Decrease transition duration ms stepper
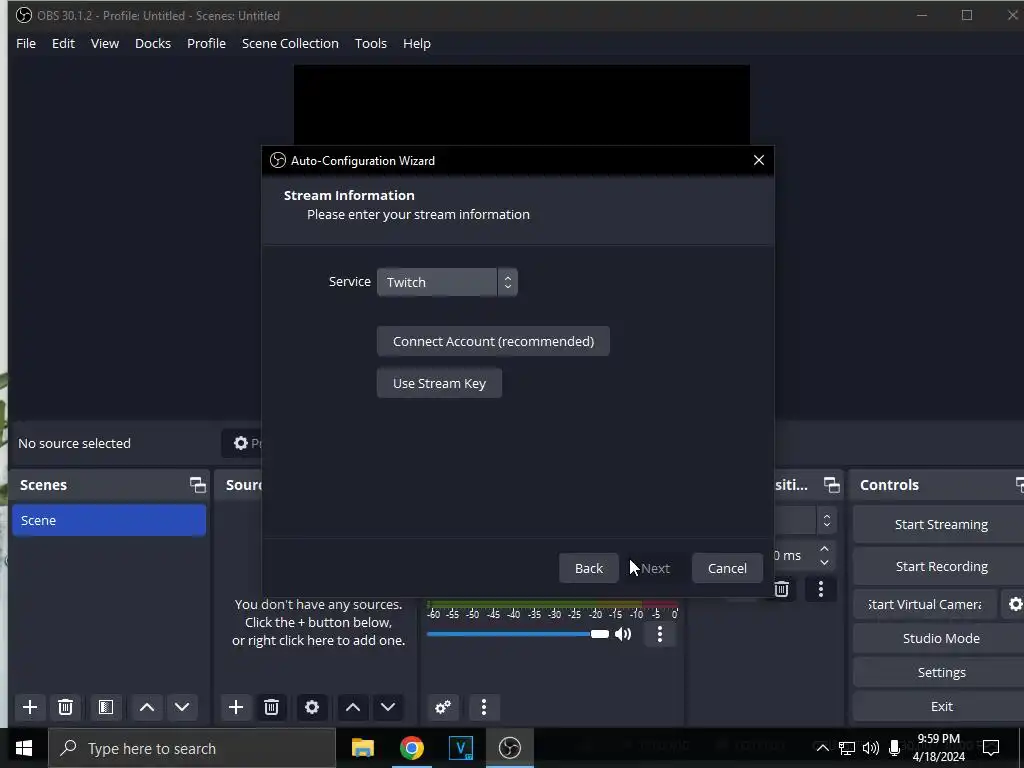Viewport: 1024px width, 768px height. (824, 562)
